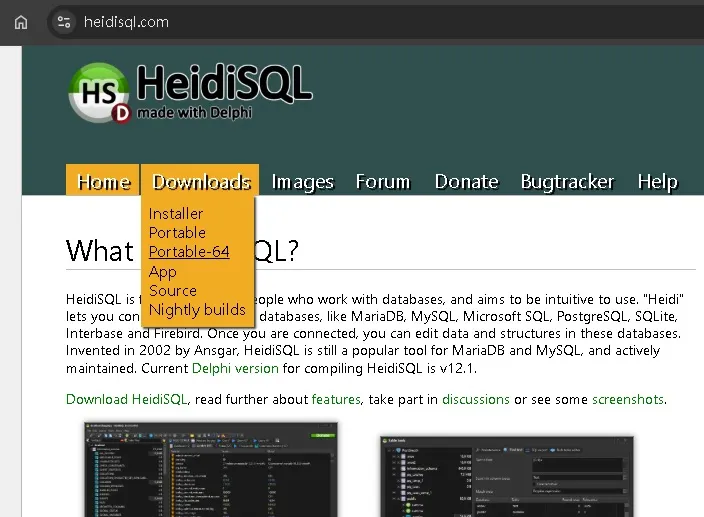704x517 pixels.
Task: Open the Help page
Action: (658, 182)
